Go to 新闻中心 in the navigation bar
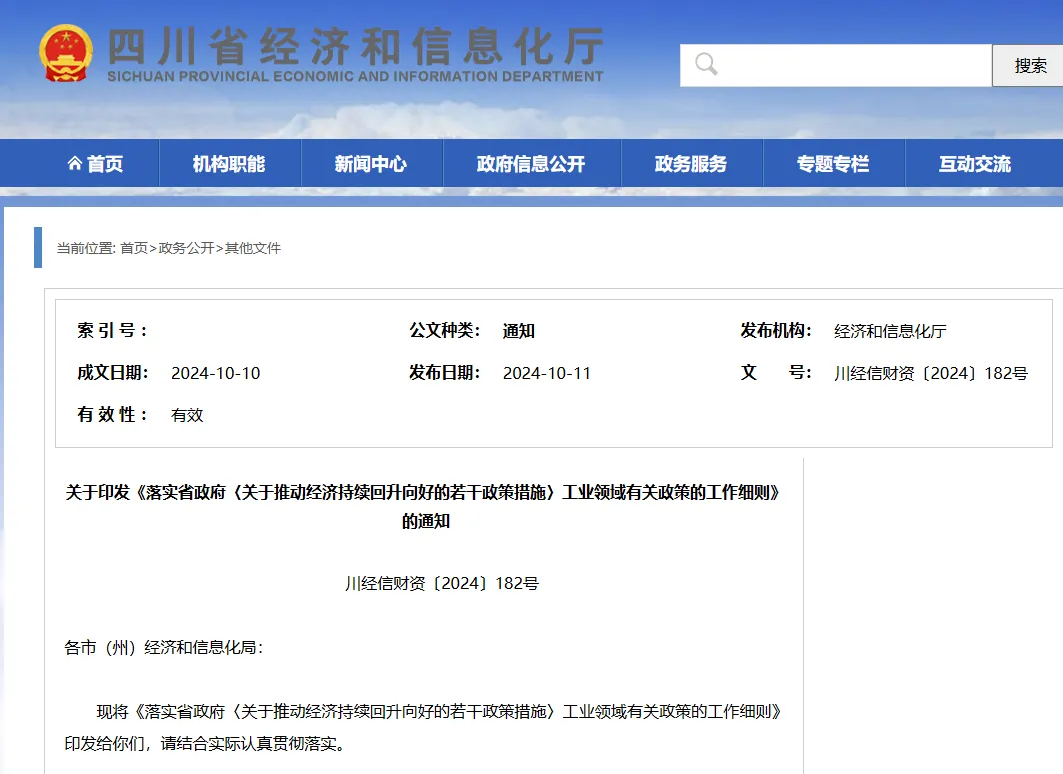 [x=371, y=164]
